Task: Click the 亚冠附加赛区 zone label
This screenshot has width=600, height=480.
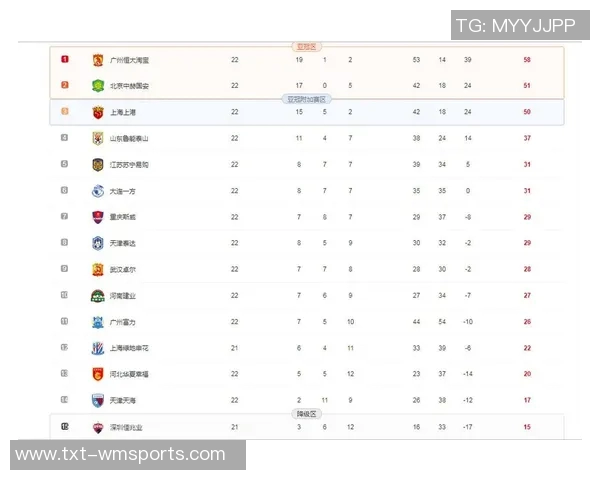Action: (x=304, y=99)
